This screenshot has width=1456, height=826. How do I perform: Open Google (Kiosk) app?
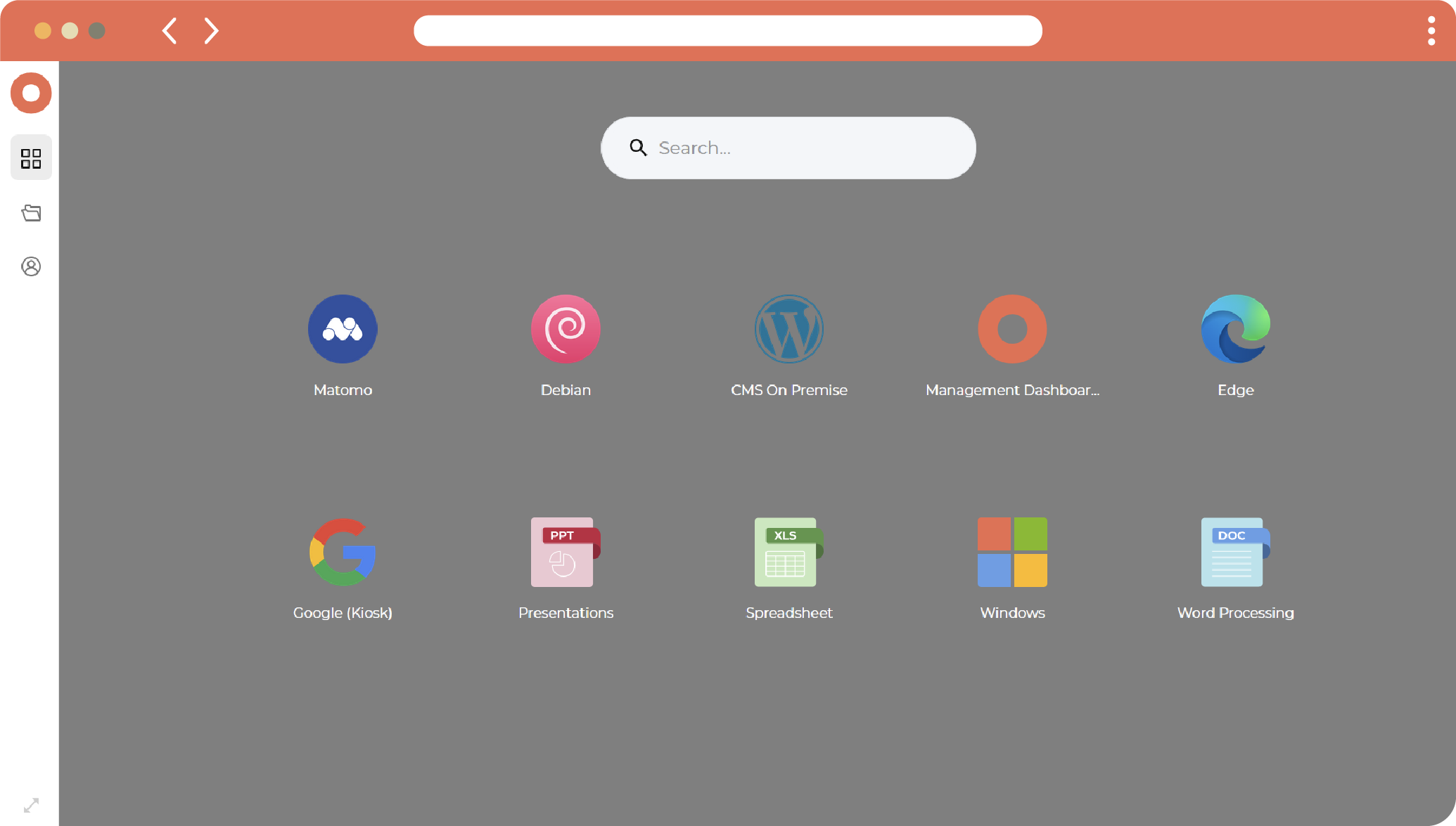click(x=343, y=553)
